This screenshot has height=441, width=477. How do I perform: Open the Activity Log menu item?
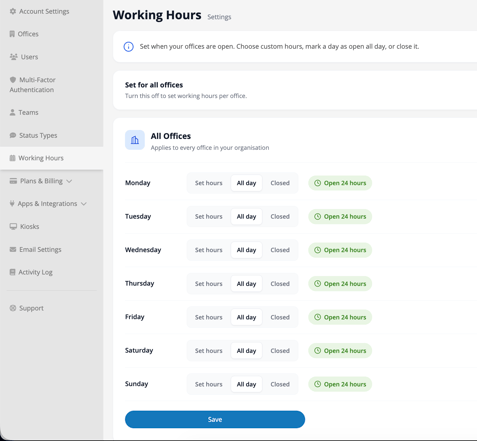31,272
